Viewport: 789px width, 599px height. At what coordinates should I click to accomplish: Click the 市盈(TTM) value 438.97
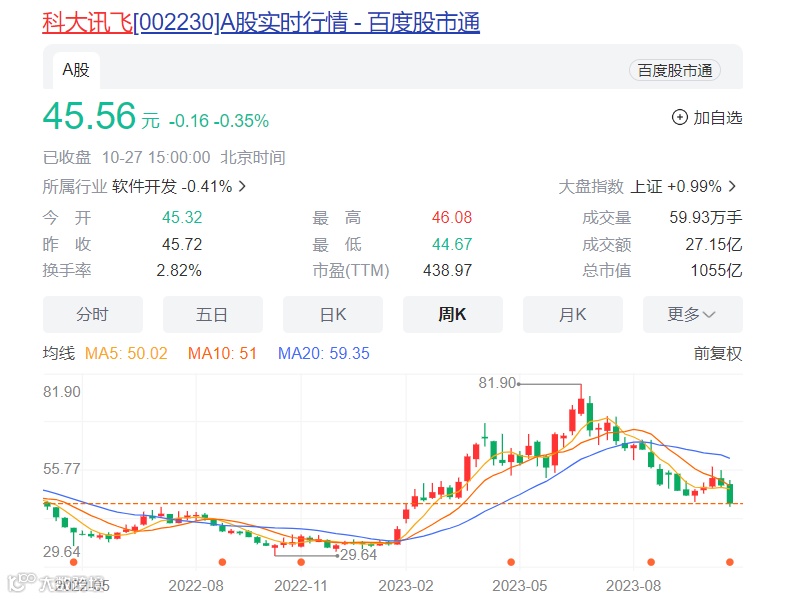point(447,270)
